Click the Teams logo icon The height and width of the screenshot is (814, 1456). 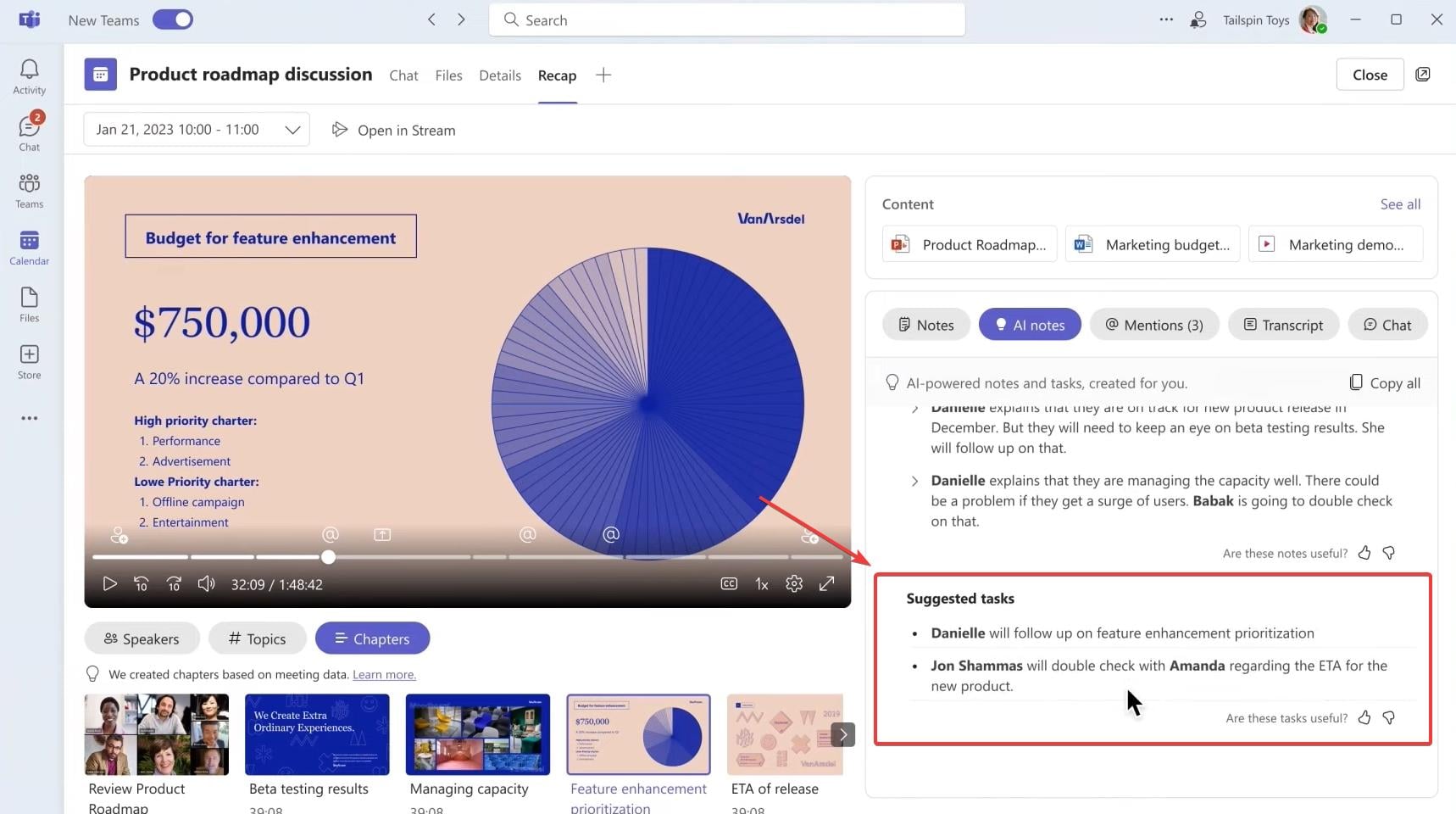(30, 20)
